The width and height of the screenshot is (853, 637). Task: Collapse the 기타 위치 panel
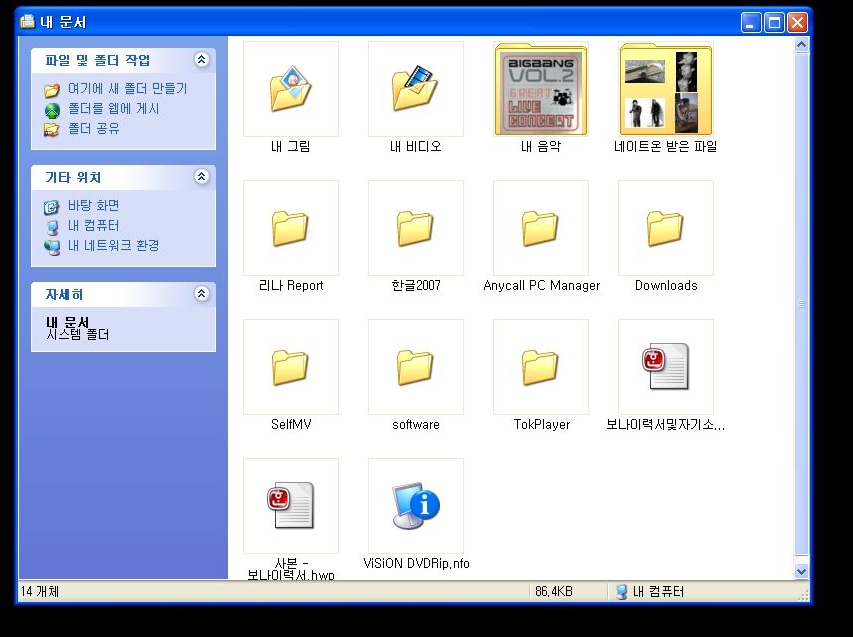tap(201, 176)
